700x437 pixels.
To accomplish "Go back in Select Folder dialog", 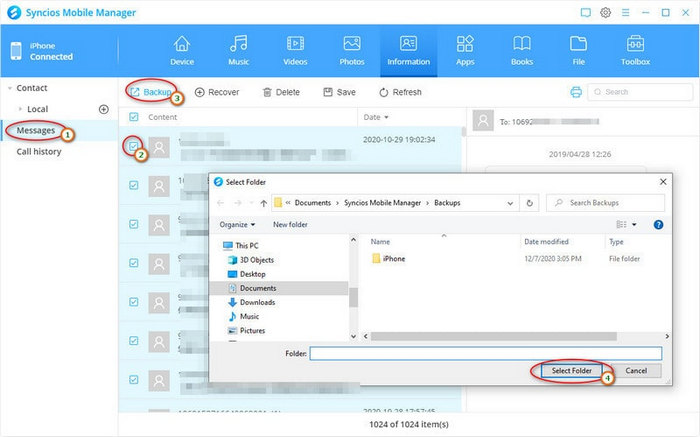I will pyautogui.click(x=221, y=203).
